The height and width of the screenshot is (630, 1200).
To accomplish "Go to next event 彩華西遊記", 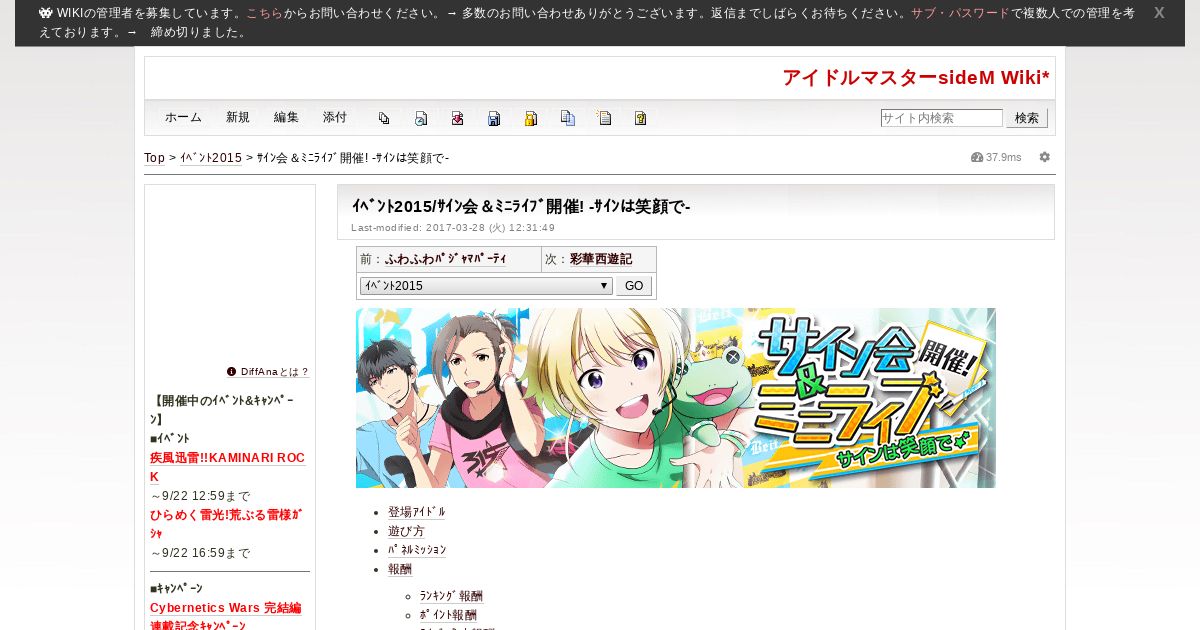I will point(601,259).
